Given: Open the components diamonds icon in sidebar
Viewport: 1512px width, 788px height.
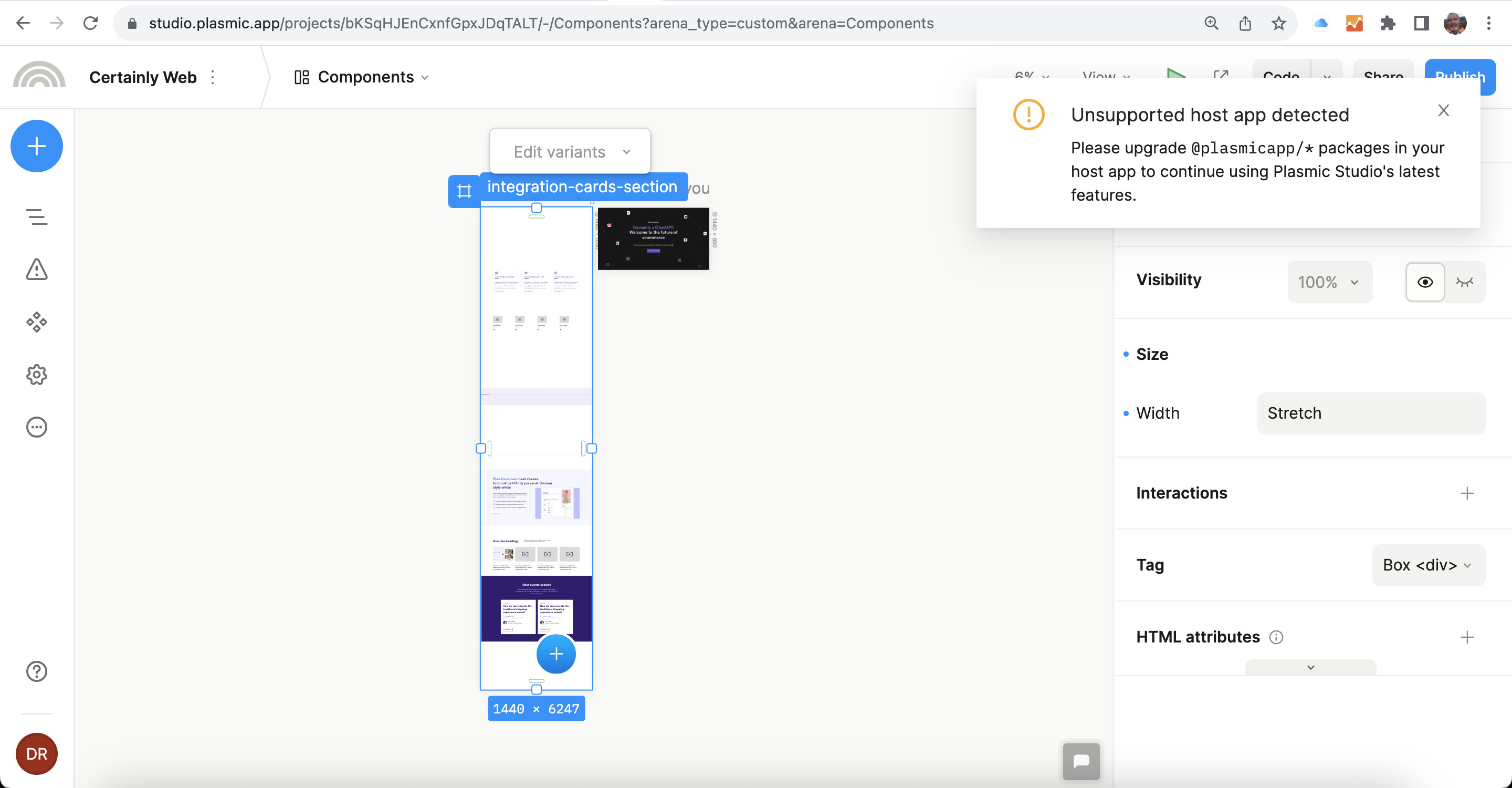Looking at the screenshot, I should tap(36, 322).
